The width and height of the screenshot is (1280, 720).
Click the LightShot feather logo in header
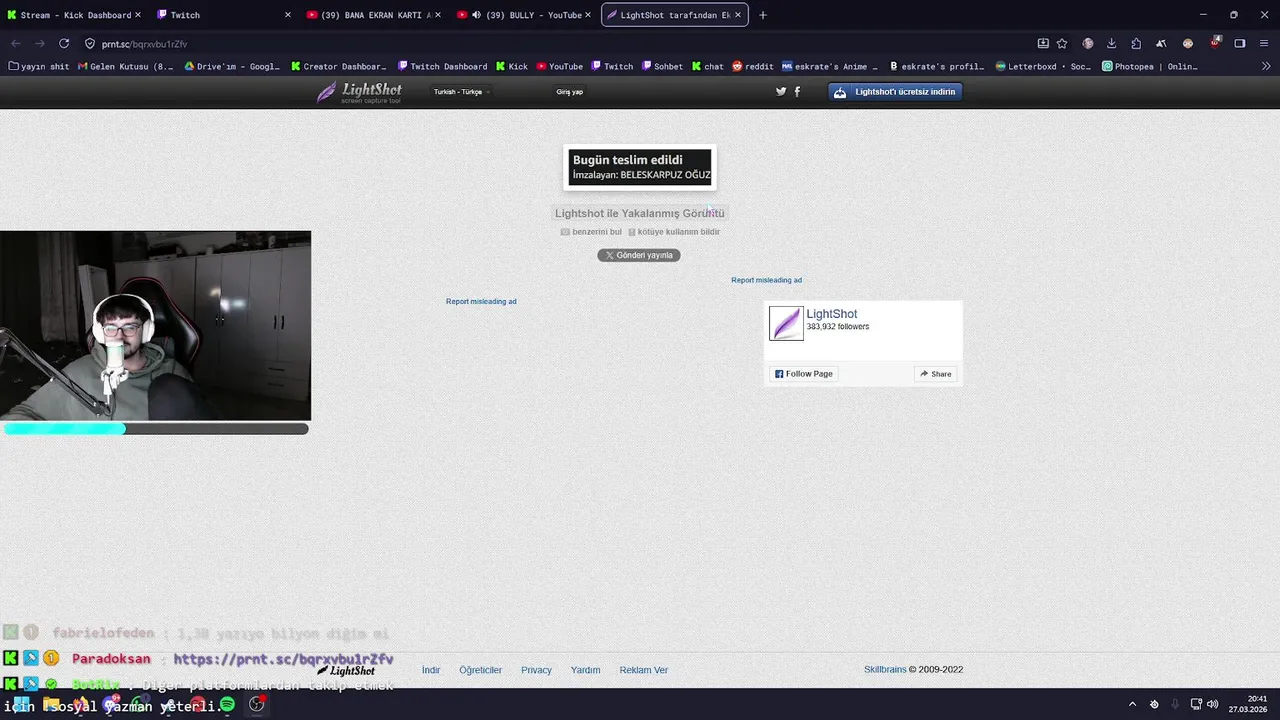click(360, 92)
